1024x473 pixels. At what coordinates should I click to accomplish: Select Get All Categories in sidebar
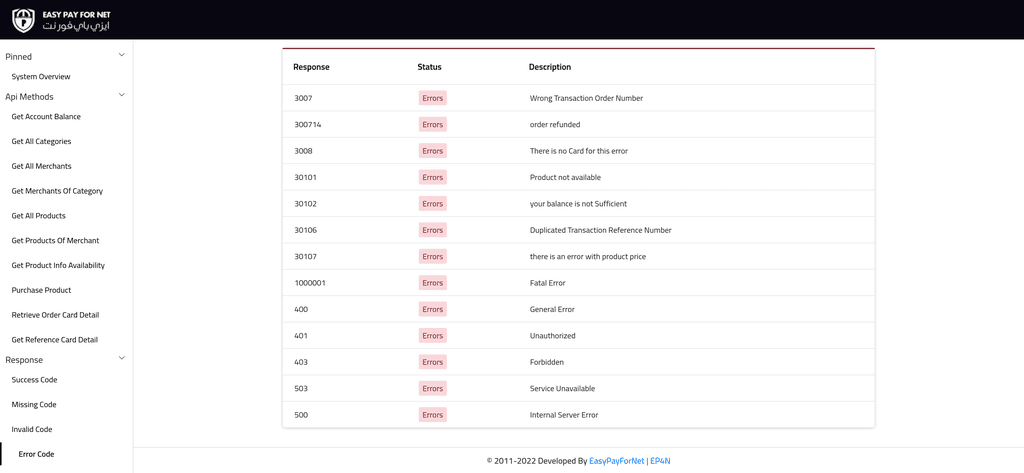[41, 141]
